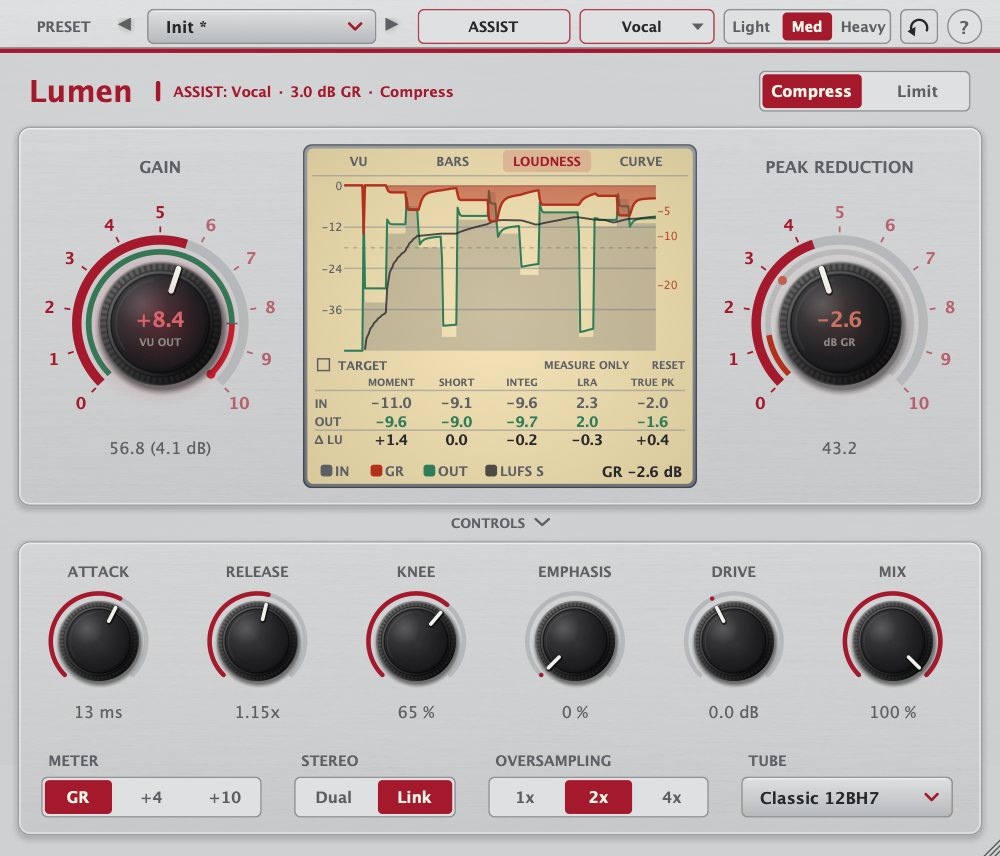Switch mode to Compress
Screen dimensions: 1000x856
(811, 91)
